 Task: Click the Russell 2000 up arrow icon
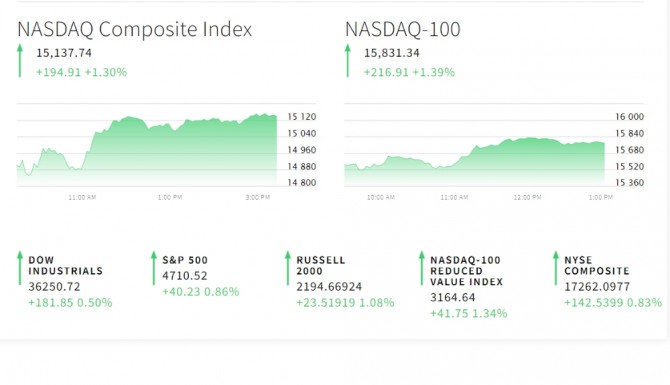click(288, 268)
